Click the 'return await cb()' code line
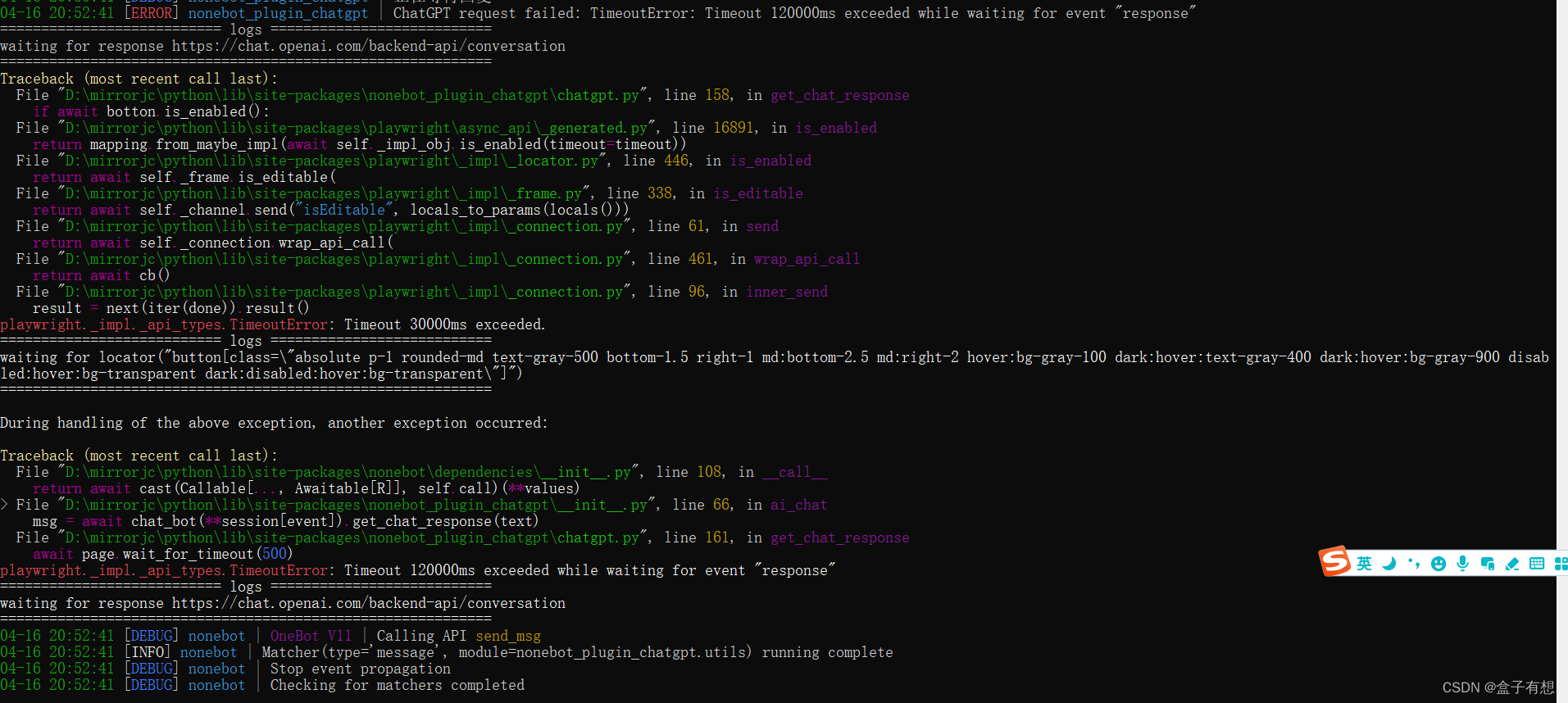The image size is (1568, 703). pyautogui.click(x=102, y=275)
